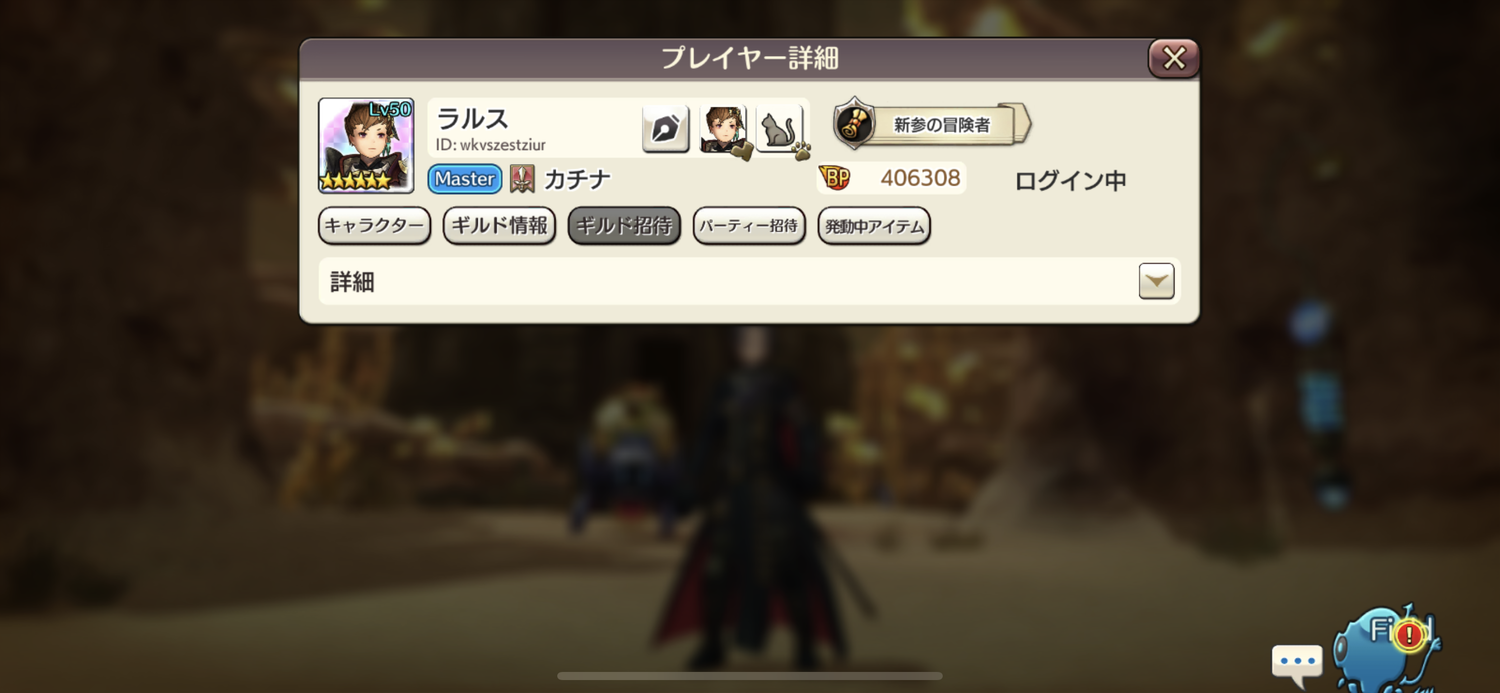1500x693 pixels.
Task: Click the blue Master rank badge
Action: pos(465,179)
